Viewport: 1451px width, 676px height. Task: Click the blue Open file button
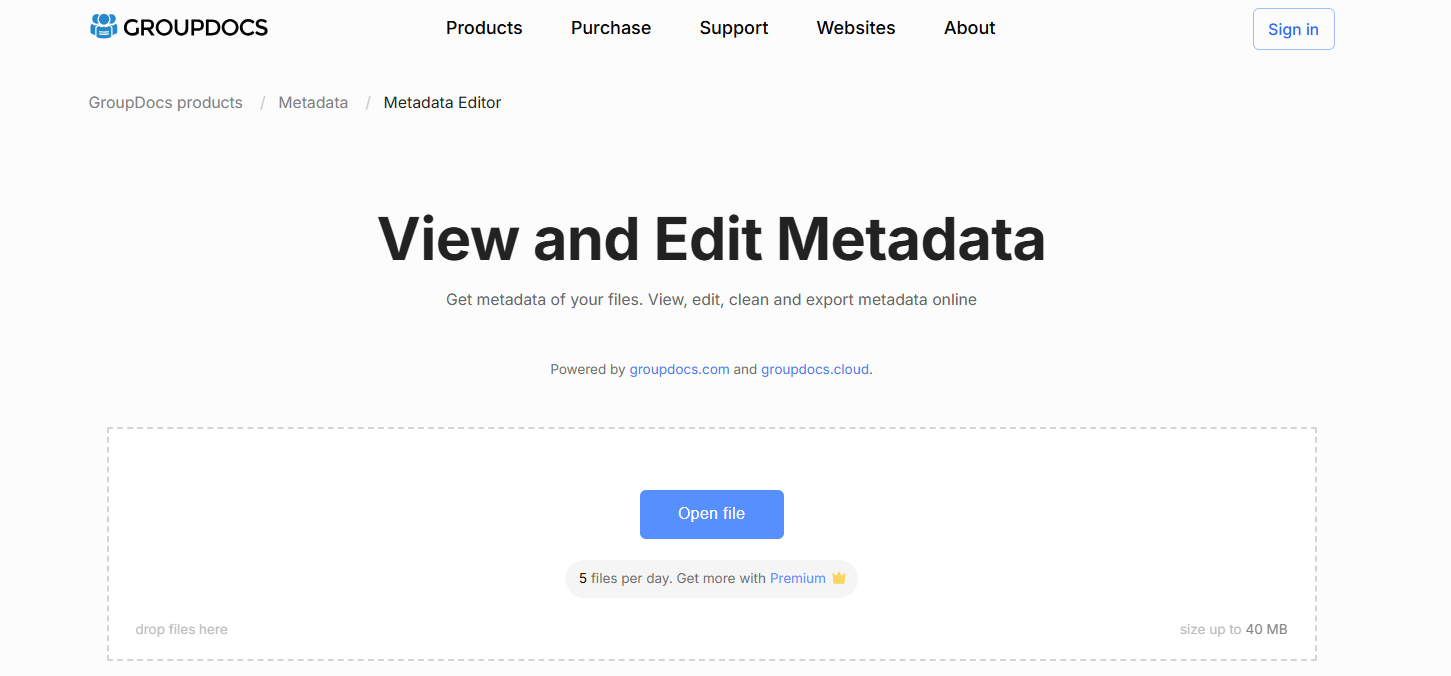pos(712,514)
